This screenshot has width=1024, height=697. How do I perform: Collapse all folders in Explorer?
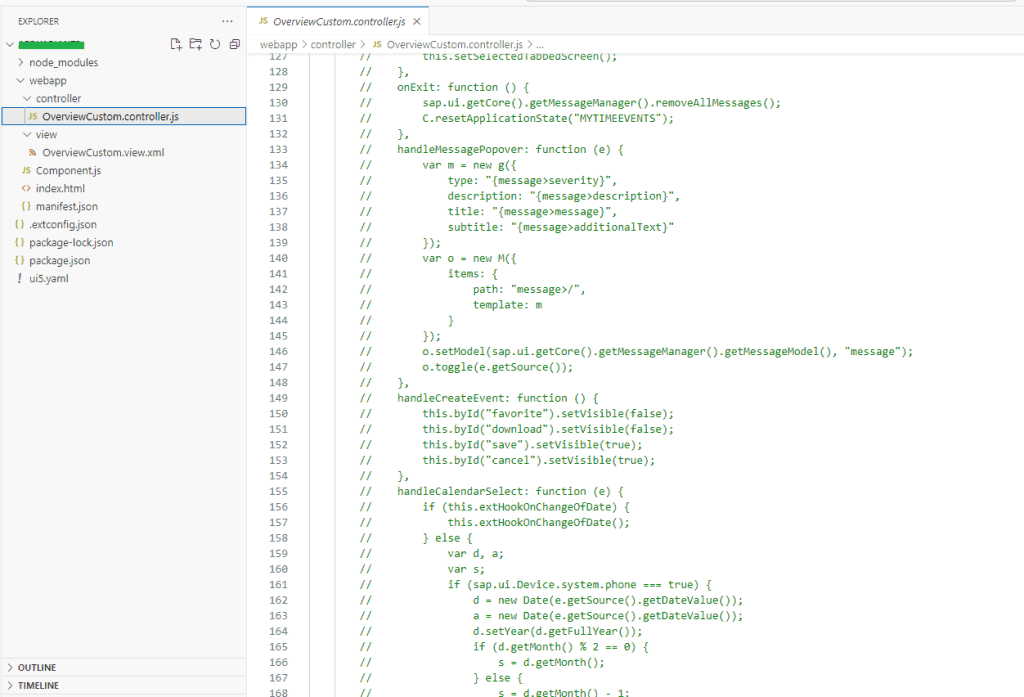[x=235, y=44]
